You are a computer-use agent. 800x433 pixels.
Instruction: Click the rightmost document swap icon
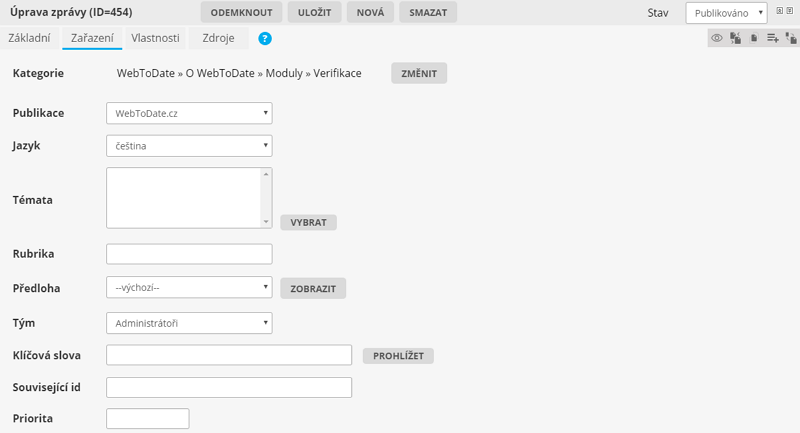[790, 38]
